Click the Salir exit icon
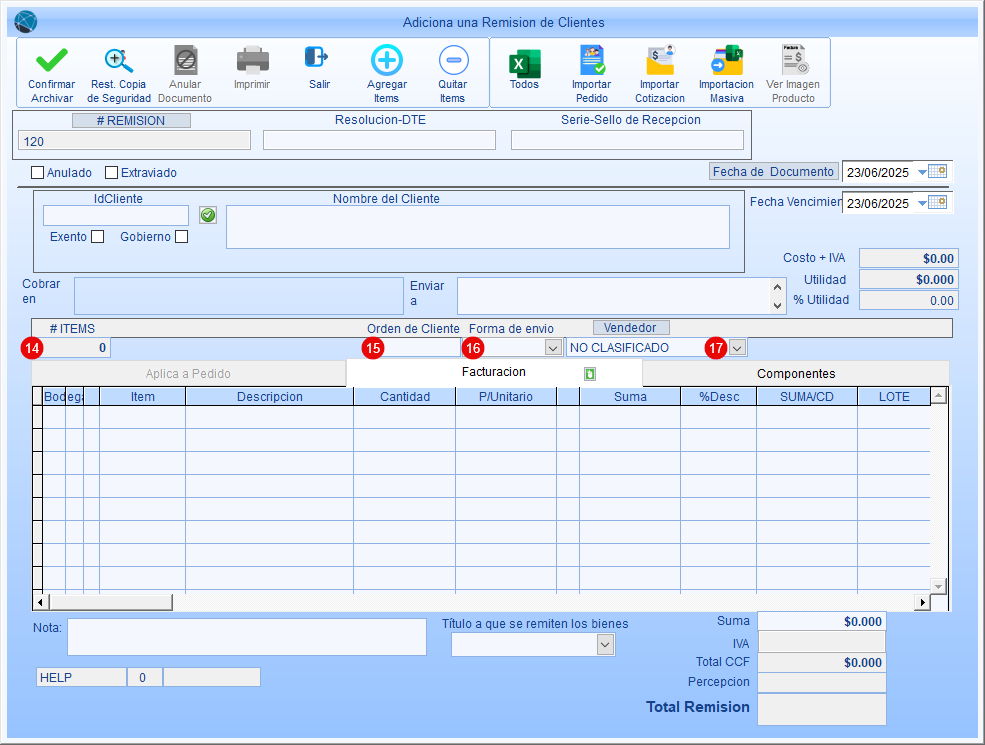The width and height of the screenshot is (985, 745). (318, 59)
